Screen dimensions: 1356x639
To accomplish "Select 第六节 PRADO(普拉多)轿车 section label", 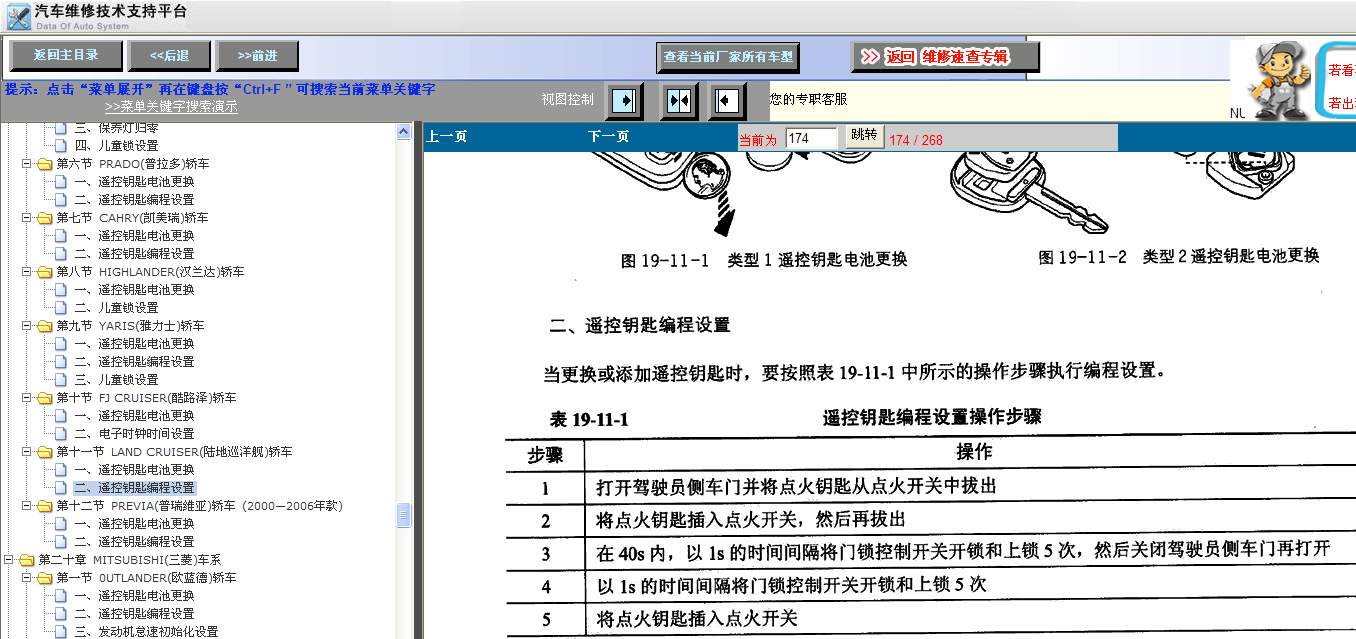I will click(133, 164).
